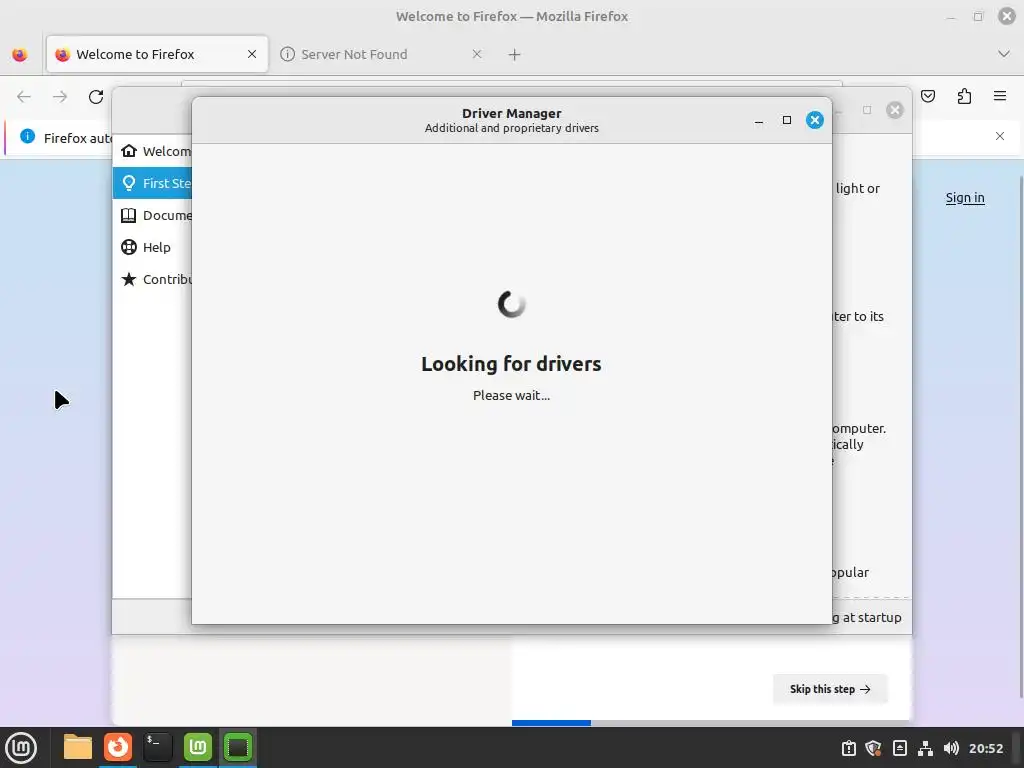Open Firefox extensions puzzle icon
Image resolution: width=1024 pixels, height=768 pixels.
point(964,97)
